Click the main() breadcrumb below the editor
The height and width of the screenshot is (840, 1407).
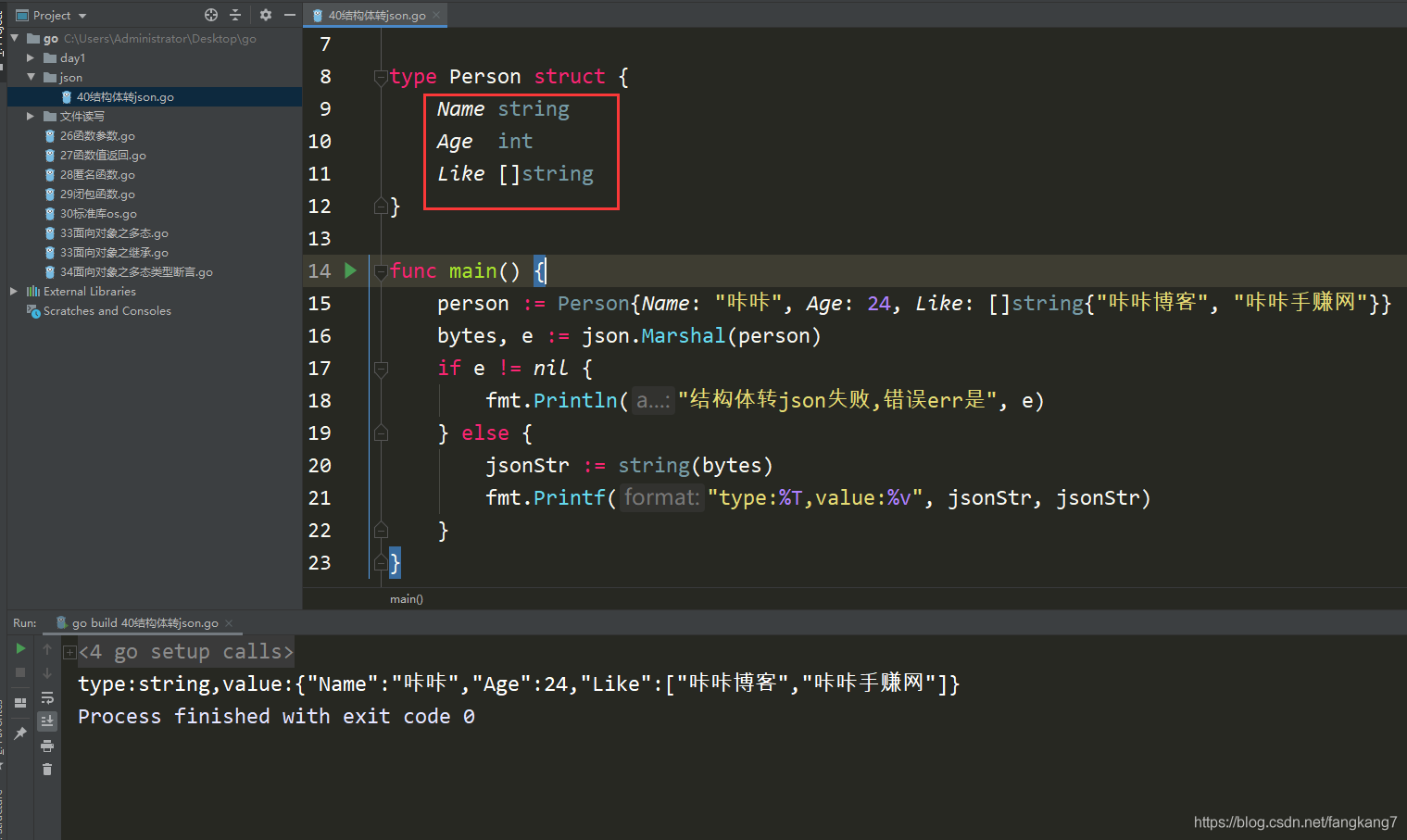click(406, 598)
